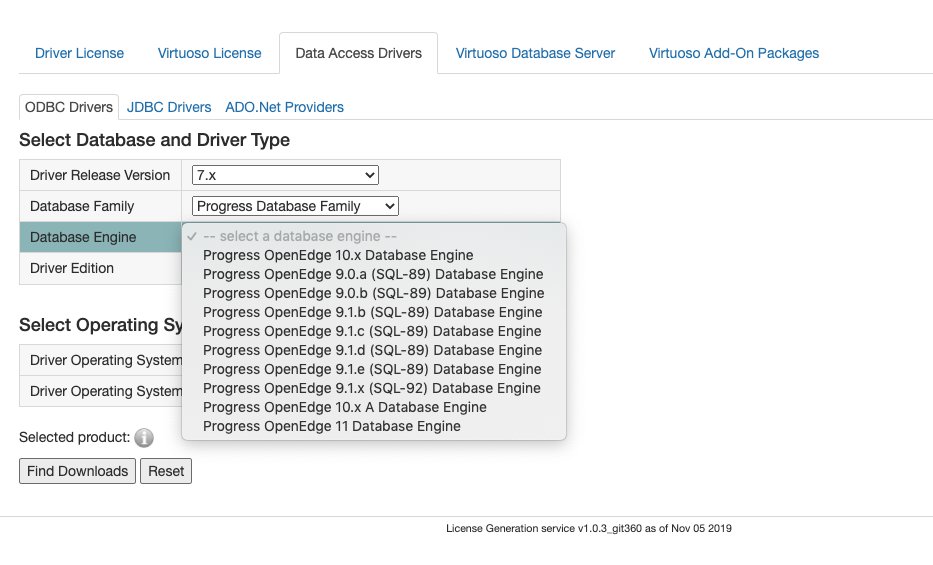Screen dimensions: 933x565
Task: Choose Progress OpenEdge 11 Database Engine
Action: (x=374, y=426)
